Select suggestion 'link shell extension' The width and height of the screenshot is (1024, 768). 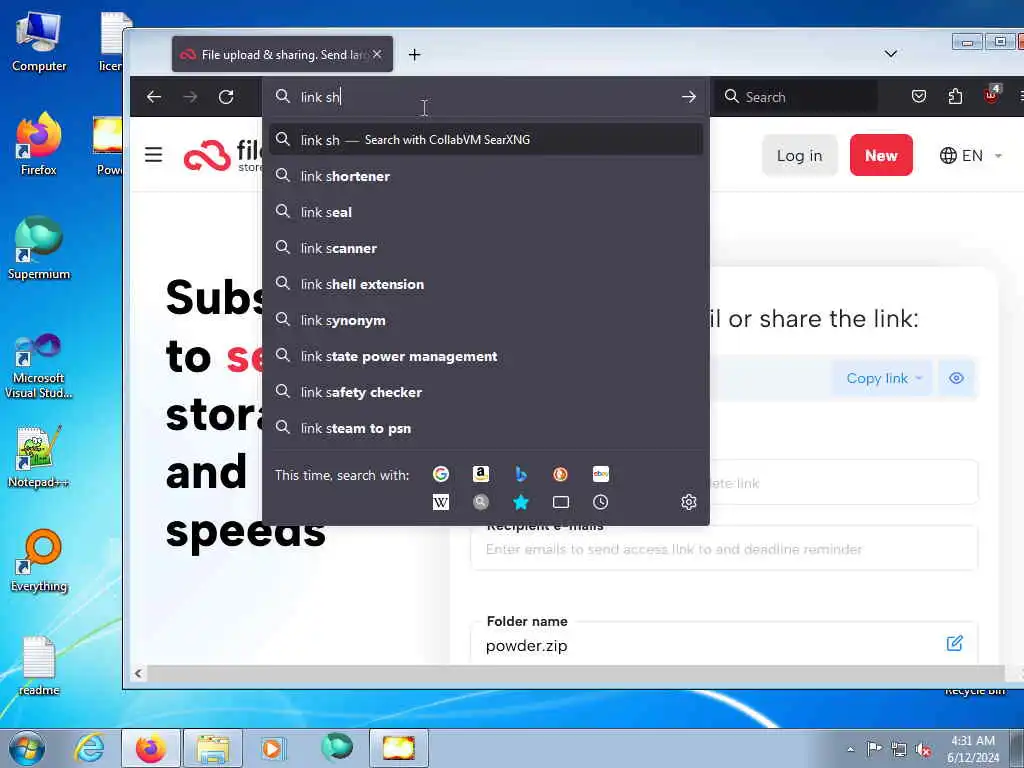(486, 283)
